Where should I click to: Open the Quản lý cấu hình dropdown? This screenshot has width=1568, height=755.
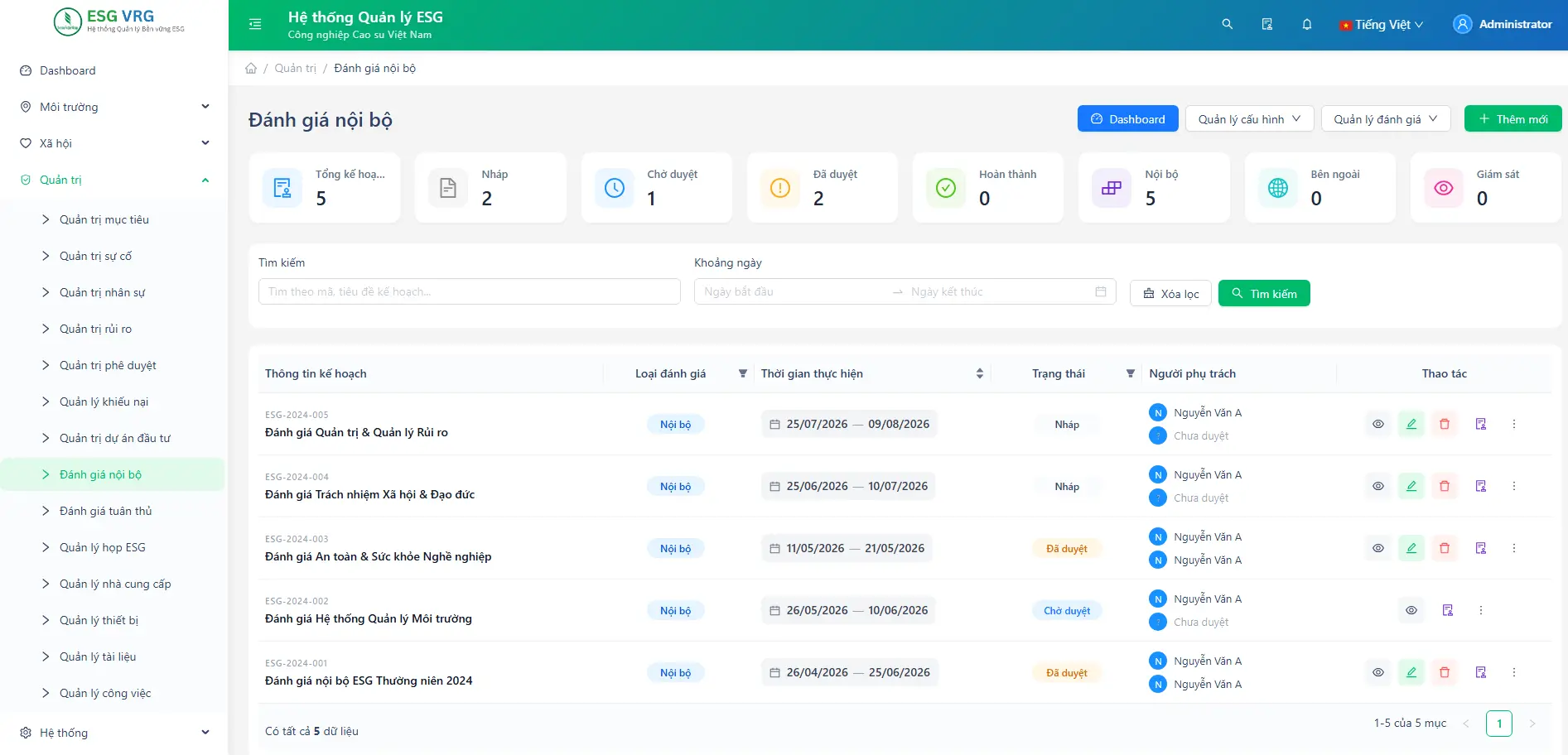tap(1249, 118)
